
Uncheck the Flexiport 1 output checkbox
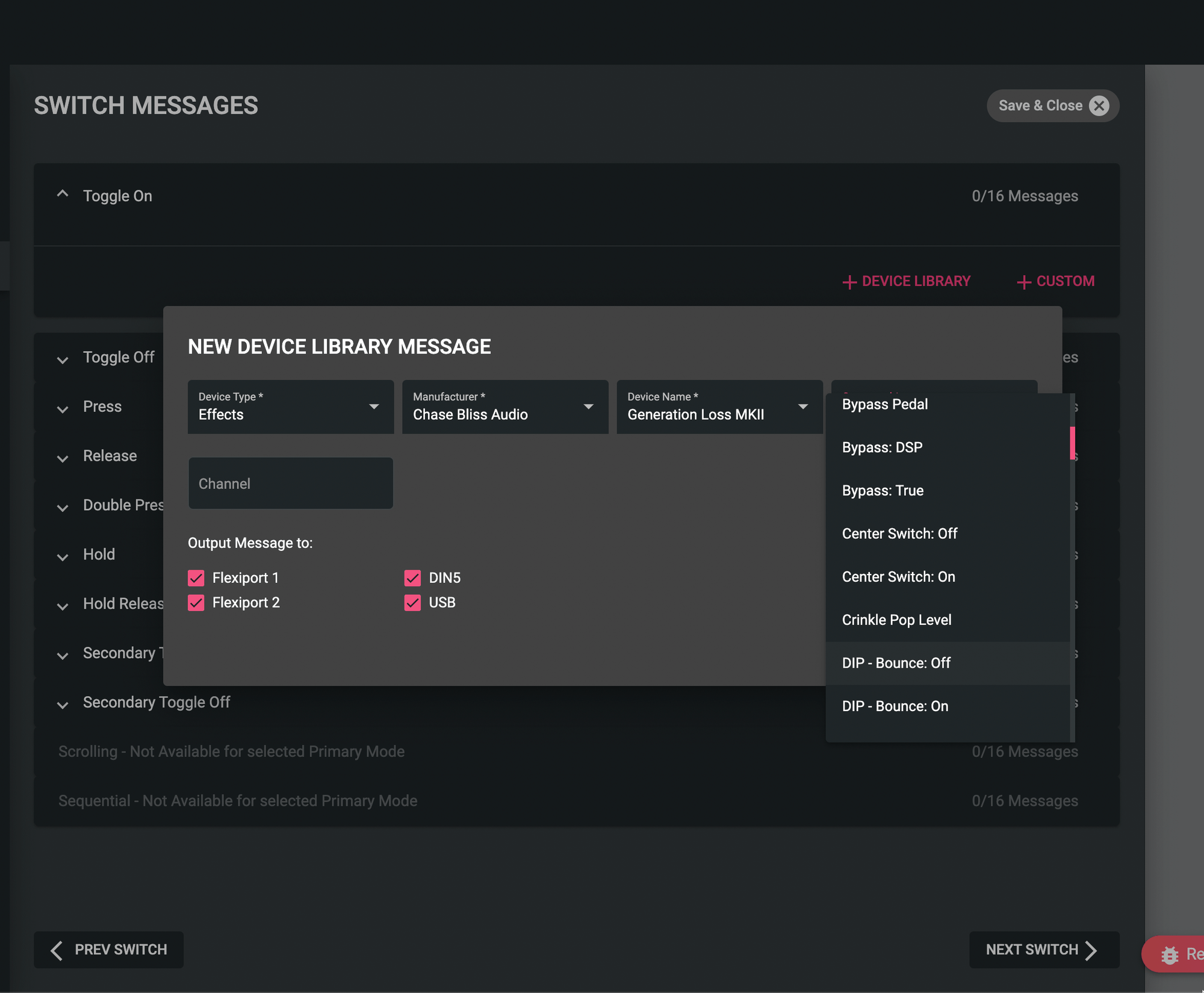(x=196, y=578)
